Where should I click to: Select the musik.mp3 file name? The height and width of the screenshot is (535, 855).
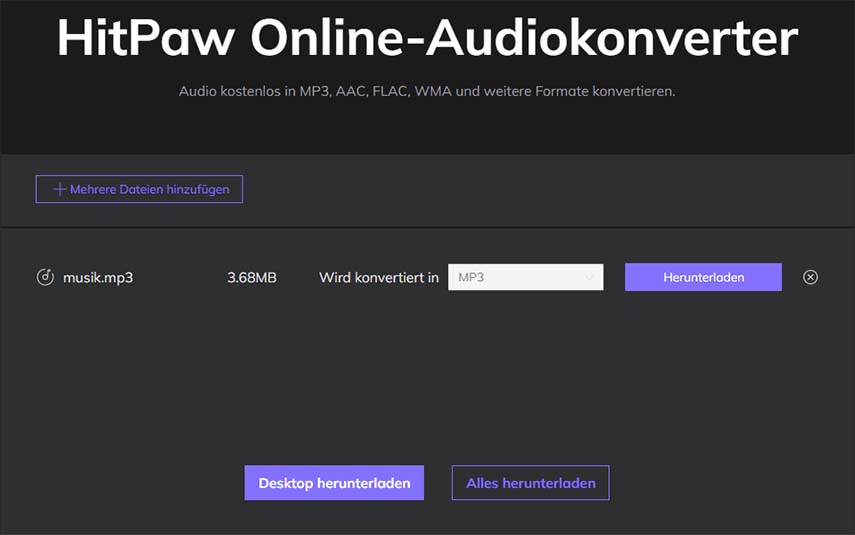(x=98, y=278)
